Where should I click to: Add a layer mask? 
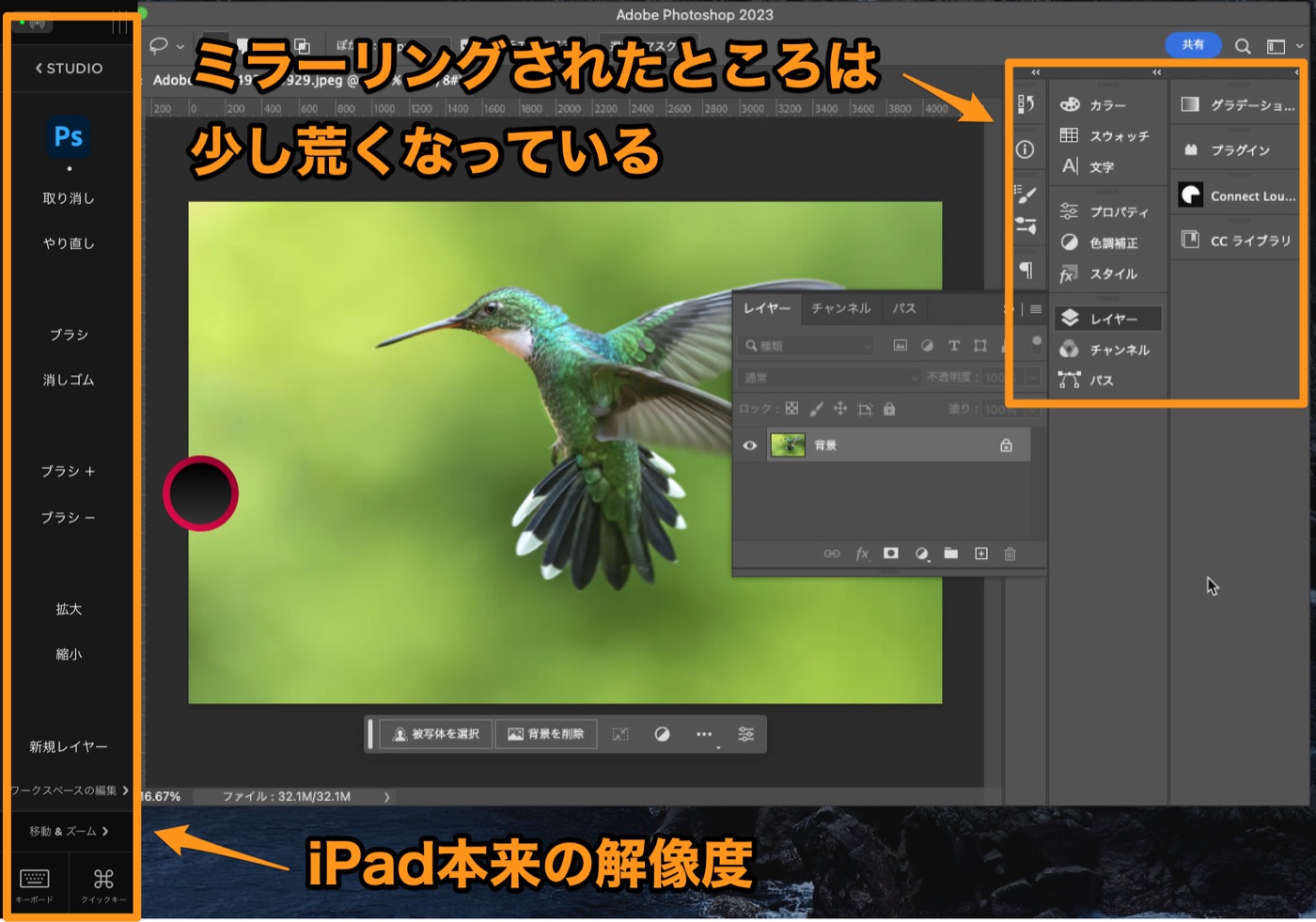pyautogui.click(x=891, y=554)
